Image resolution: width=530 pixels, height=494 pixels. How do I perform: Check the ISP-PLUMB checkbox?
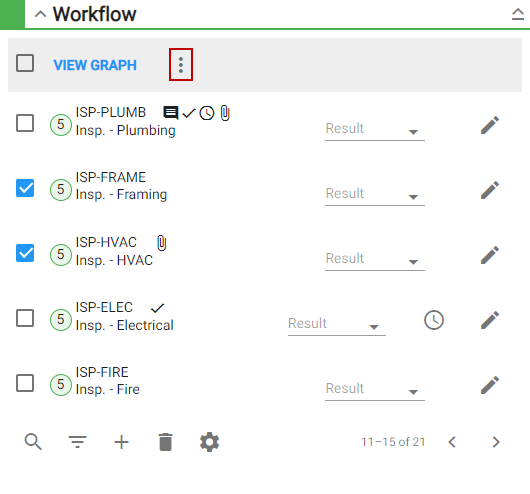pos(25,123)
